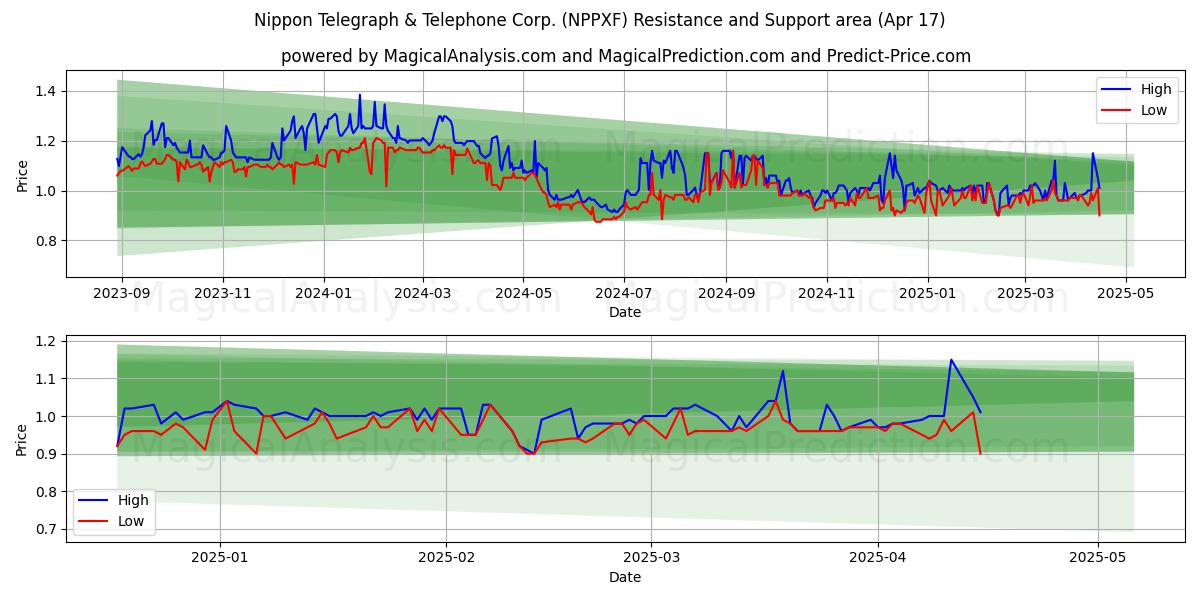Click the top chart 'Date' axis label
The width and height of the screenshot is (1200, 600).
point(625,313)
